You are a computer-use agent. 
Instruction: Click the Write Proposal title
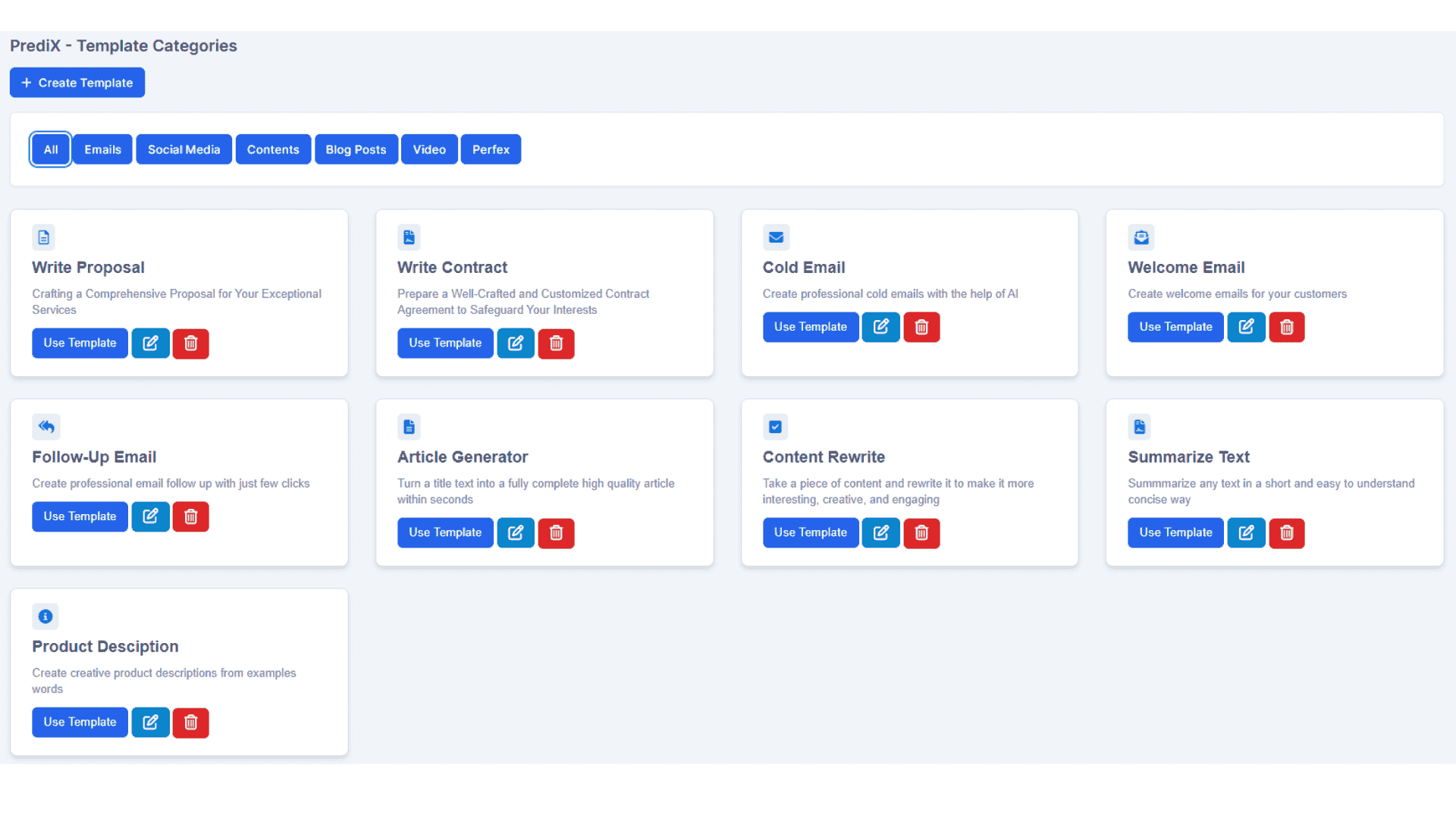point(88,268)
